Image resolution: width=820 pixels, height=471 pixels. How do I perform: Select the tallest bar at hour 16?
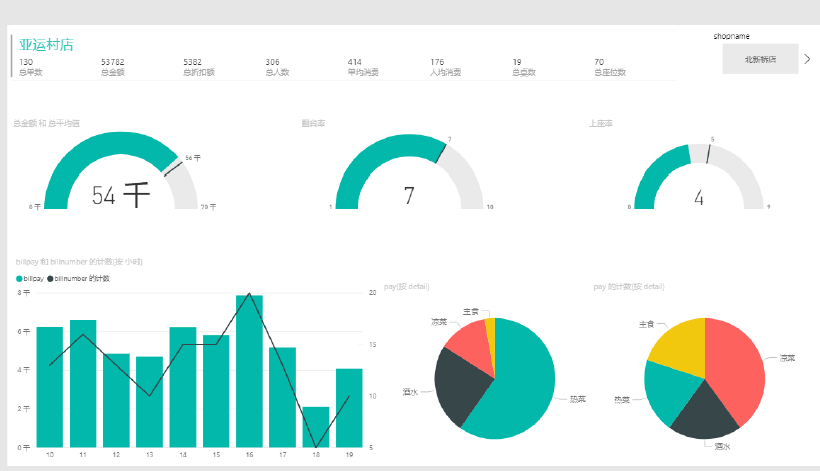tap(249, 371)
